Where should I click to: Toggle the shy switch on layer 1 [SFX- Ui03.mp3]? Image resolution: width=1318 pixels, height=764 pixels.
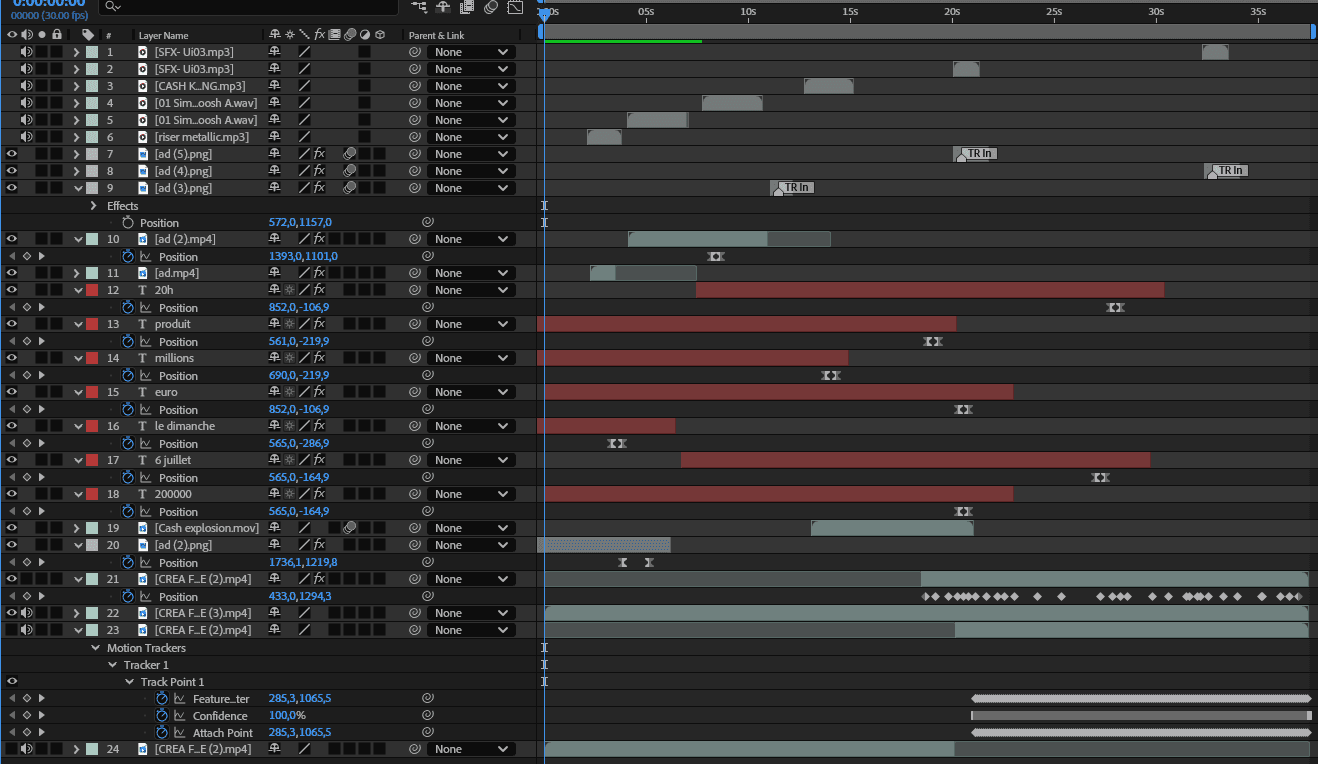274,52
